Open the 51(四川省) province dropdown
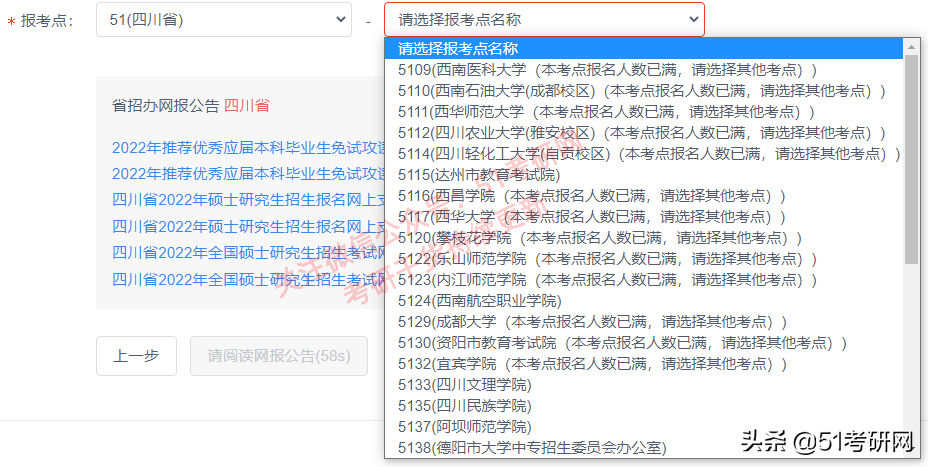Viewport: 928px width, 467px height. (x=224, y=20)
